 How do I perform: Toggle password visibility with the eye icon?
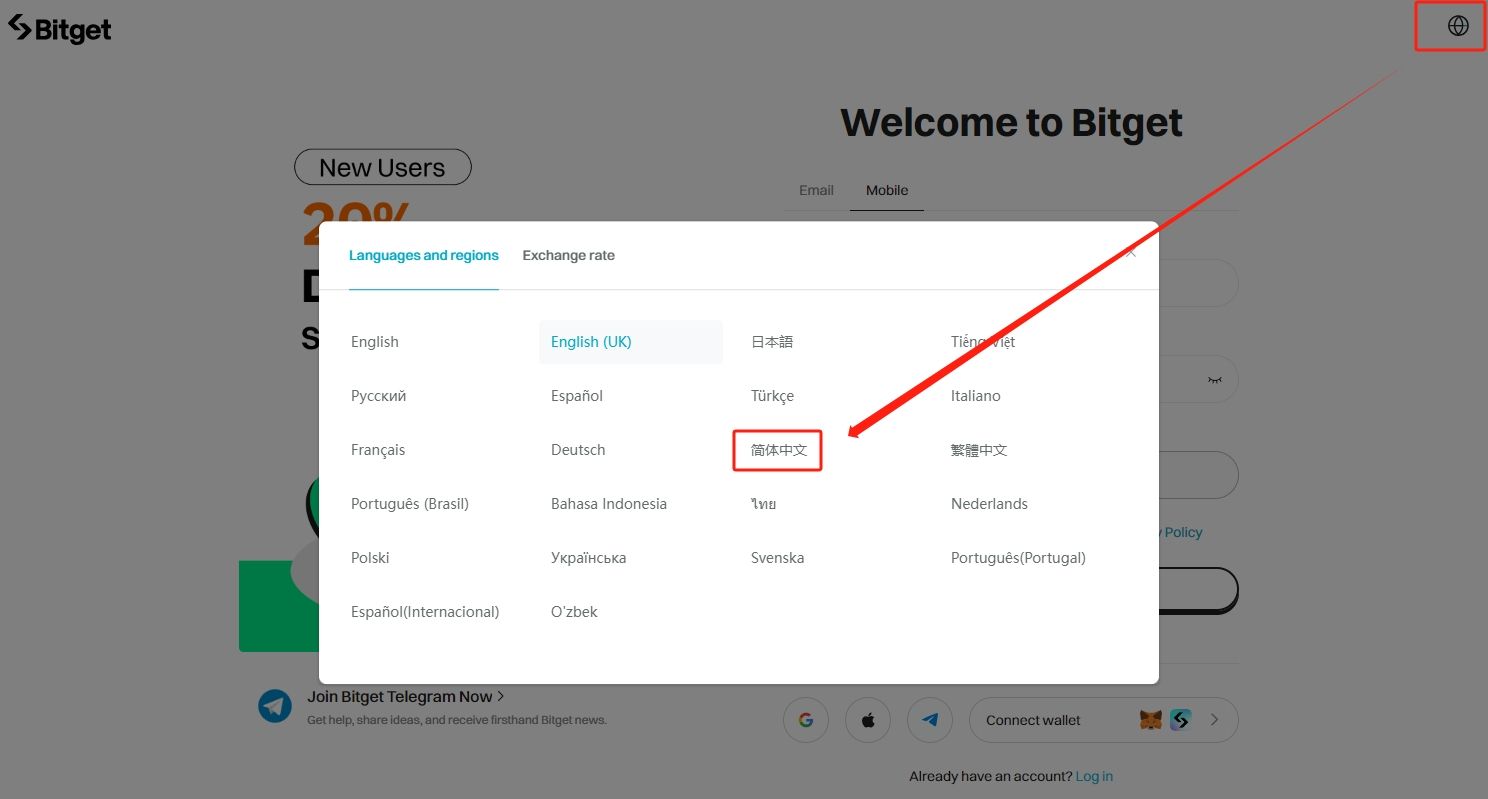pos(1214,379)
